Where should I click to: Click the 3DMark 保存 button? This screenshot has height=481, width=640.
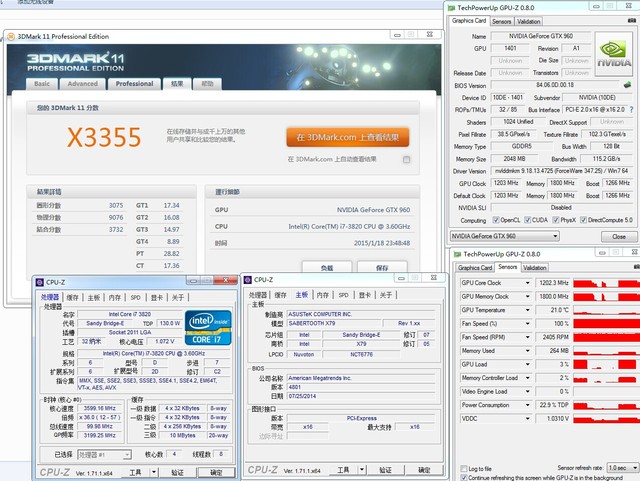click(x=382, y=267)
